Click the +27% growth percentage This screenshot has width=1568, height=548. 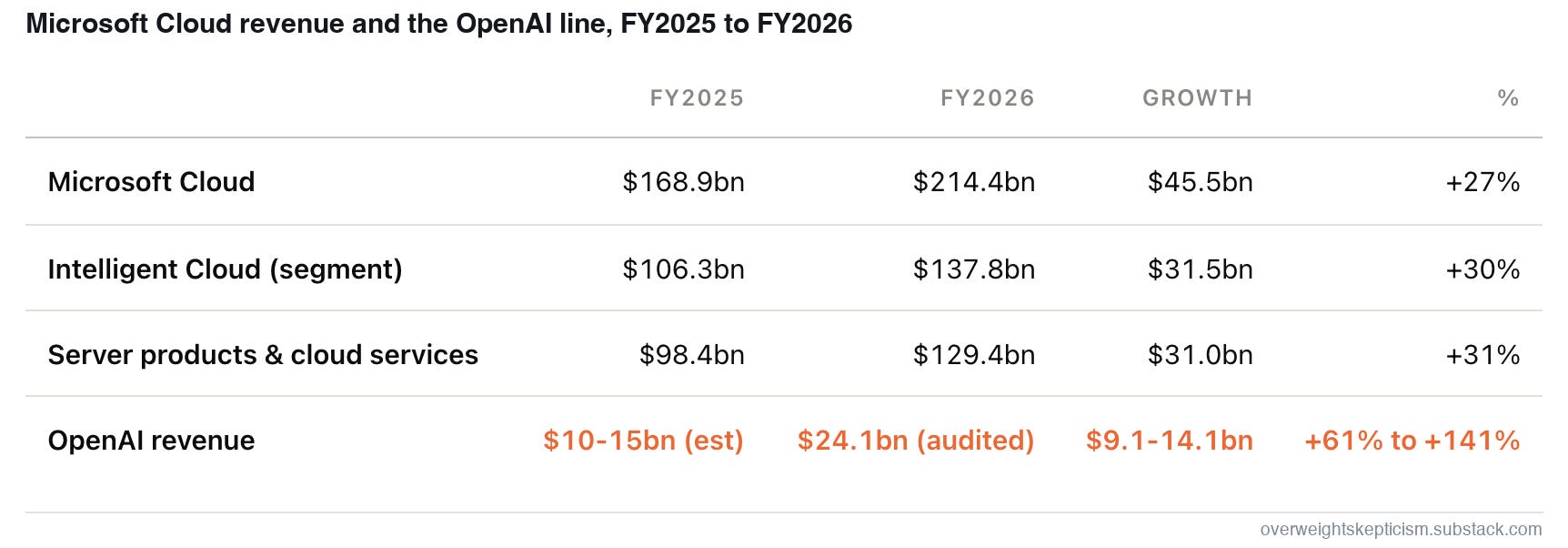[1483, 182]
